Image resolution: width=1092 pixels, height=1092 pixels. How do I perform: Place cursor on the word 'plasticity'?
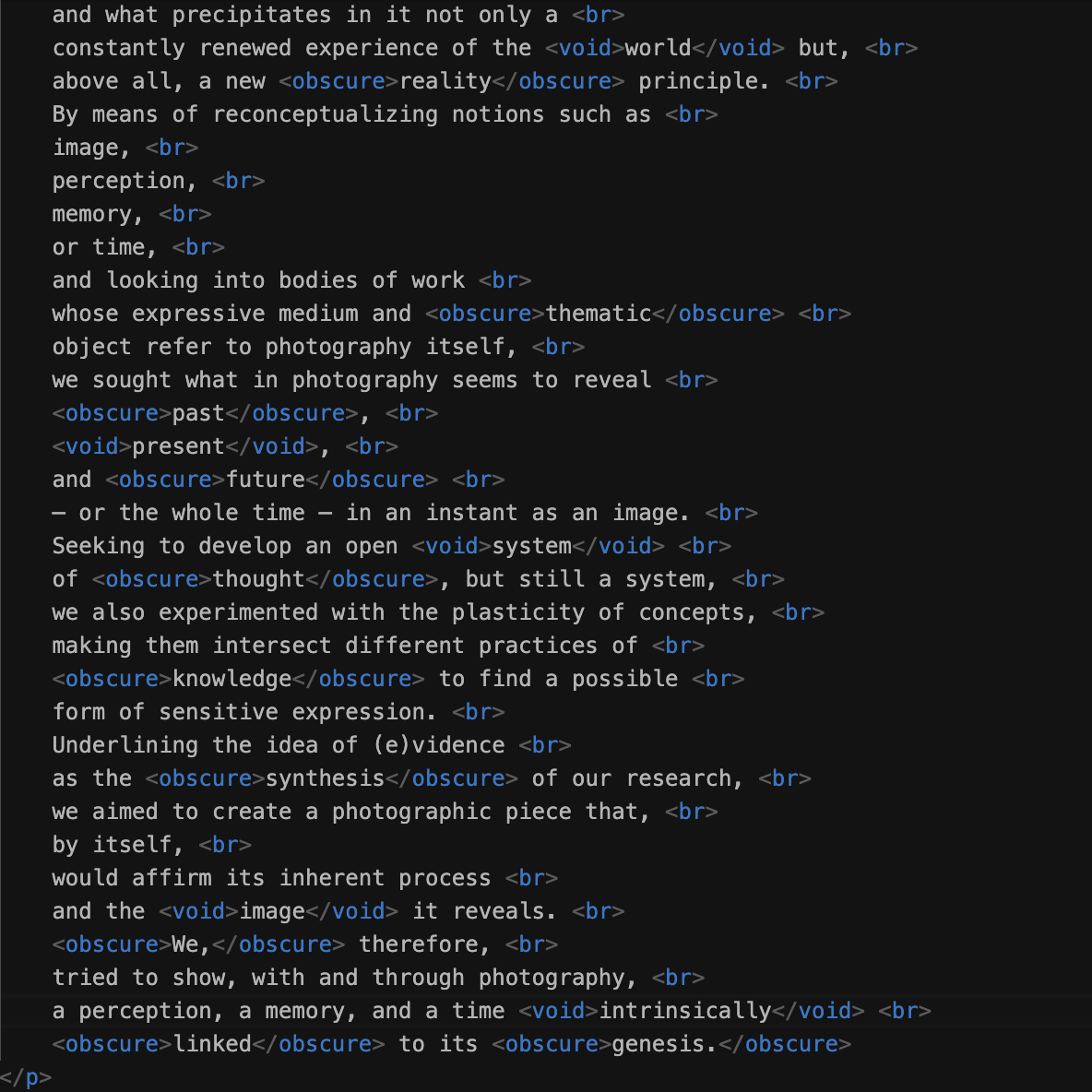click(x=518, y=612)
